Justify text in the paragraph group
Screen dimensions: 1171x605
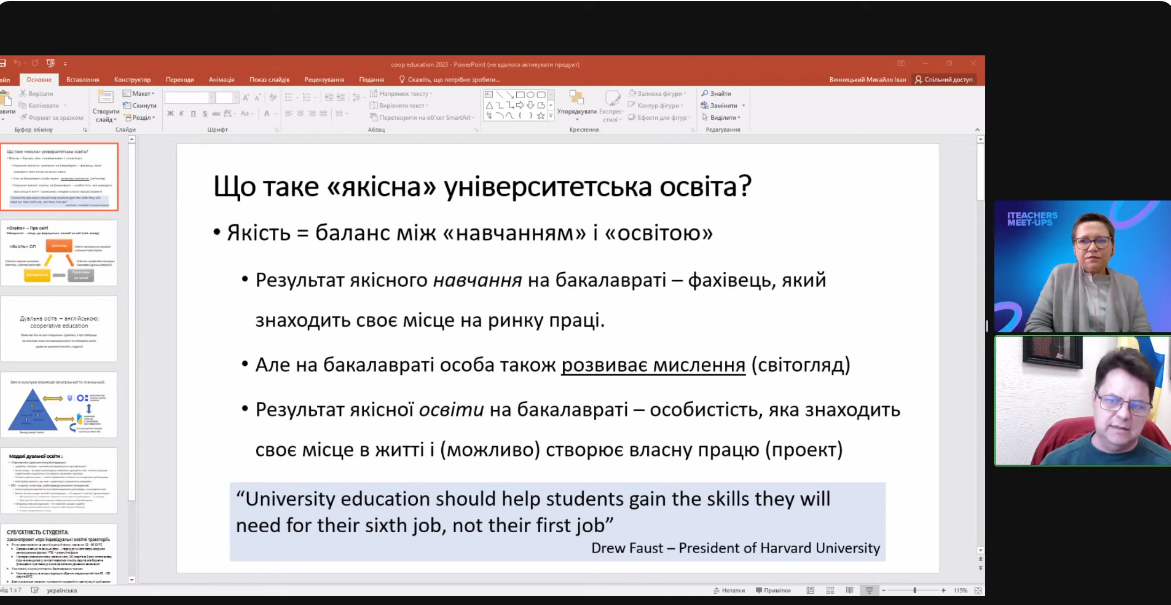(325, 113)
